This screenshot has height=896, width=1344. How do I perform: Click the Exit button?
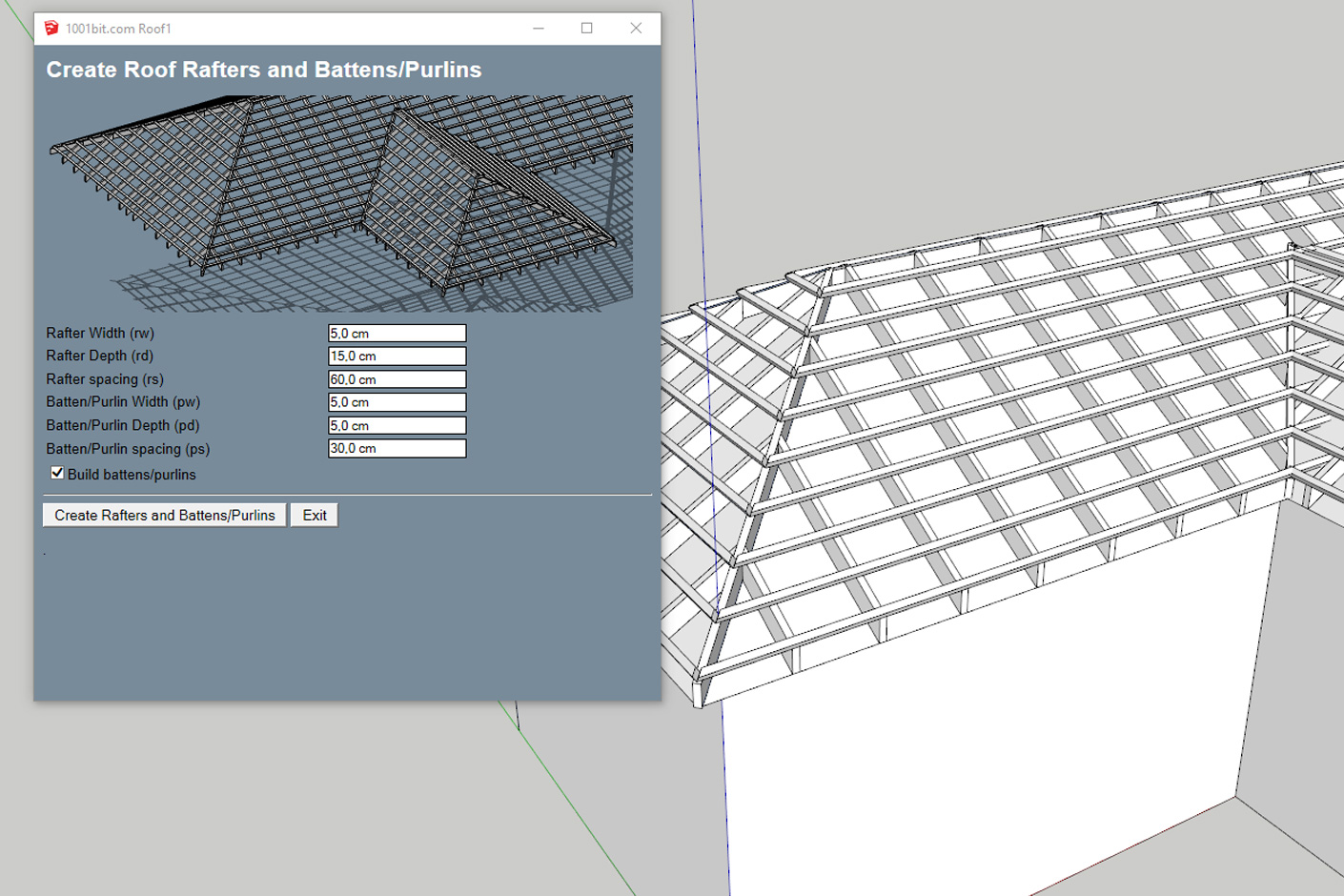point(314,515)
